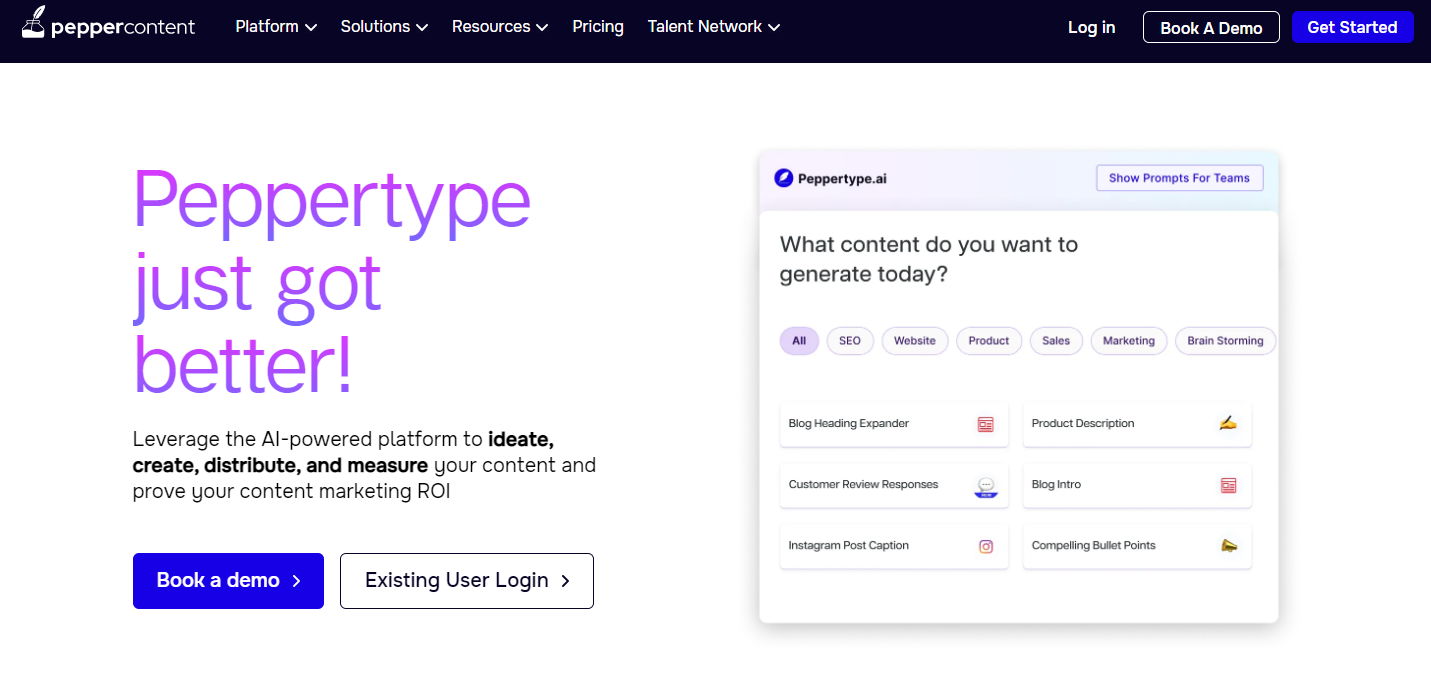Toggle the SEO category filter
The image size is (1431, 674).
[850, 341]
